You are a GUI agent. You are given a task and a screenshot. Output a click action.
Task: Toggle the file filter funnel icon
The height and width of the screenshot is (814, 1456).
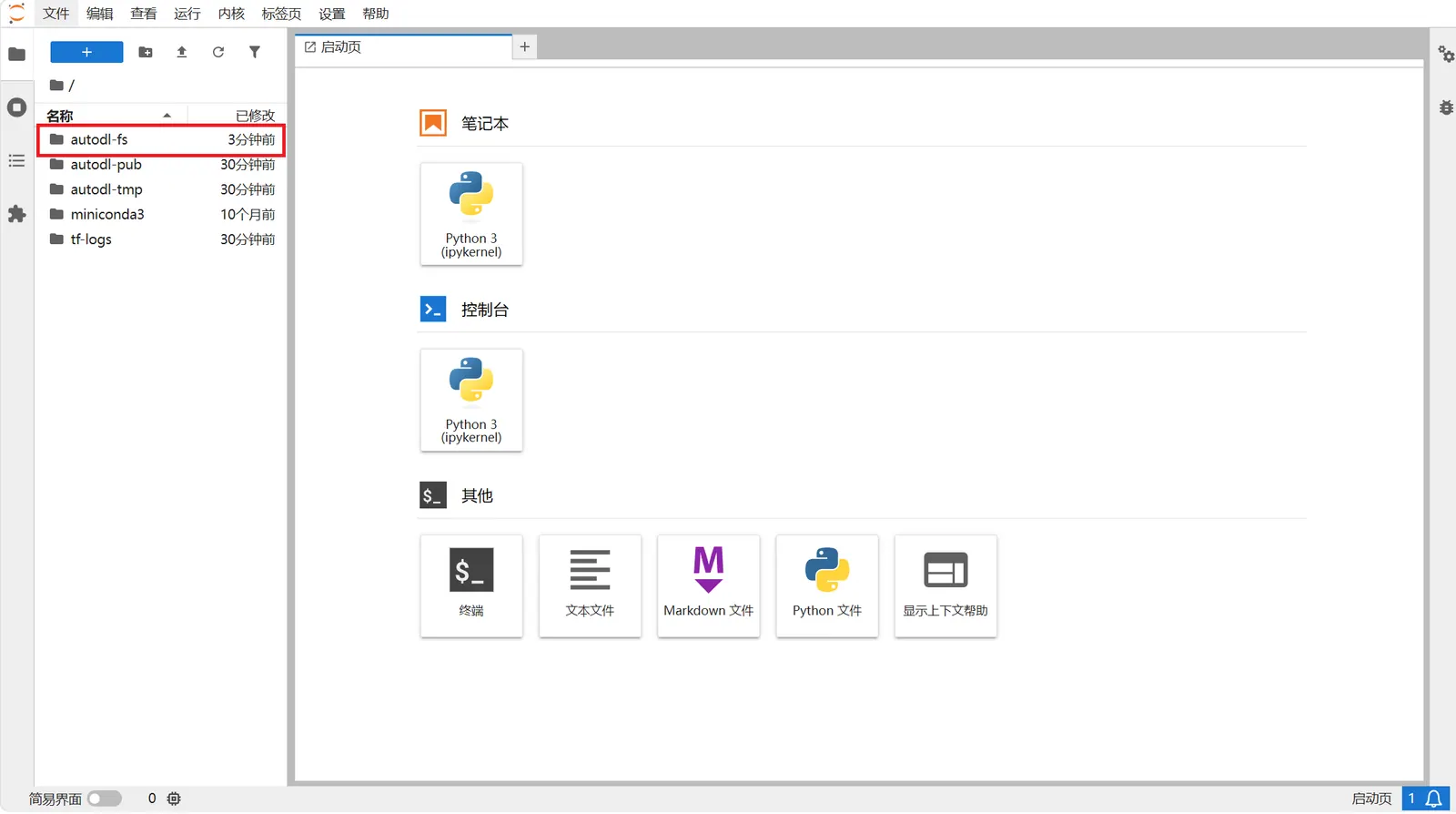coord(255,52)
